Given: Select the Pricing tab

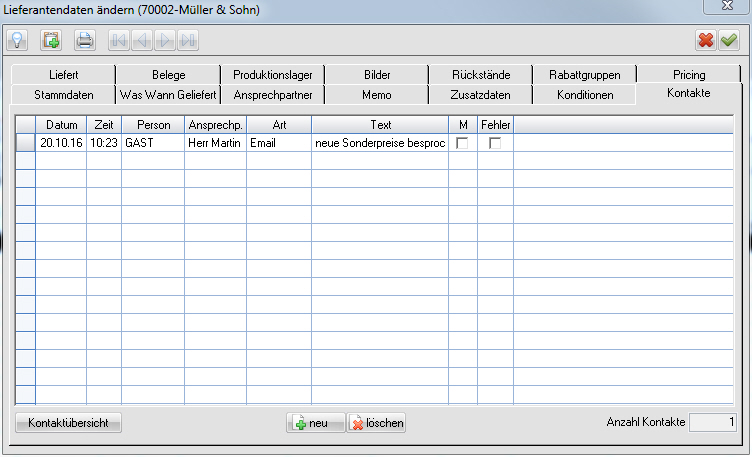Looking at the screenshot, I should [689, 75].
